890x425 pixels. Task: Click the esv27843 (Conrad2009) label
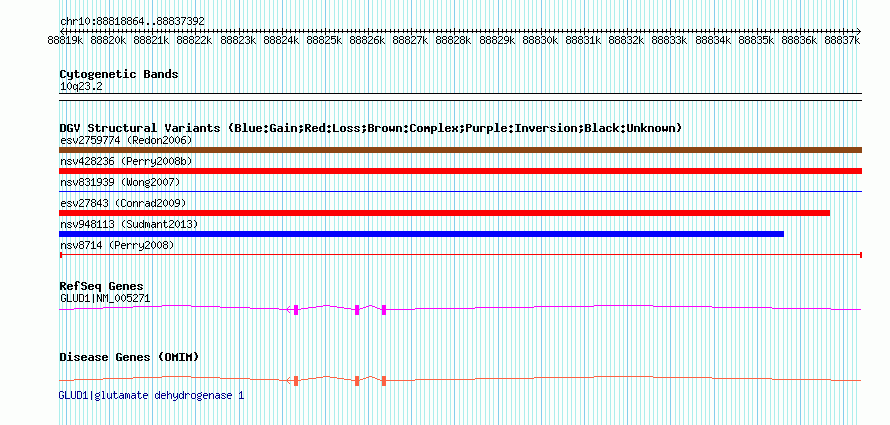tap(123, 203)
